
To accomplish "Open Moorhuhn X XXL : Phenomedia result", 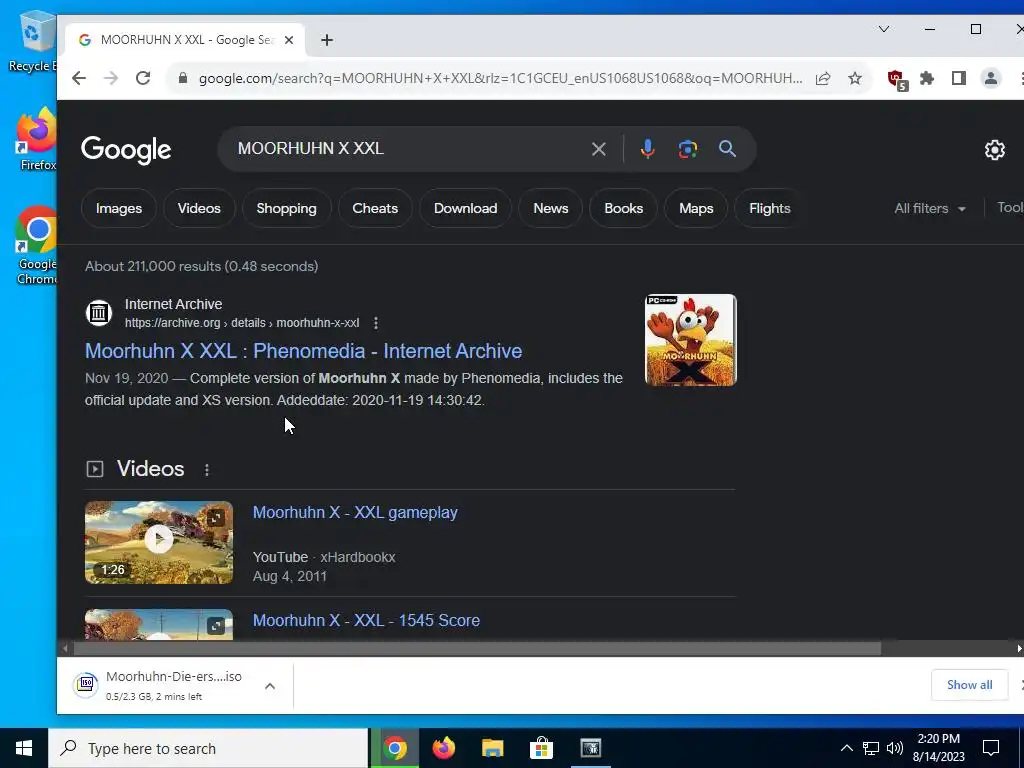I will (x=304, y=351).
